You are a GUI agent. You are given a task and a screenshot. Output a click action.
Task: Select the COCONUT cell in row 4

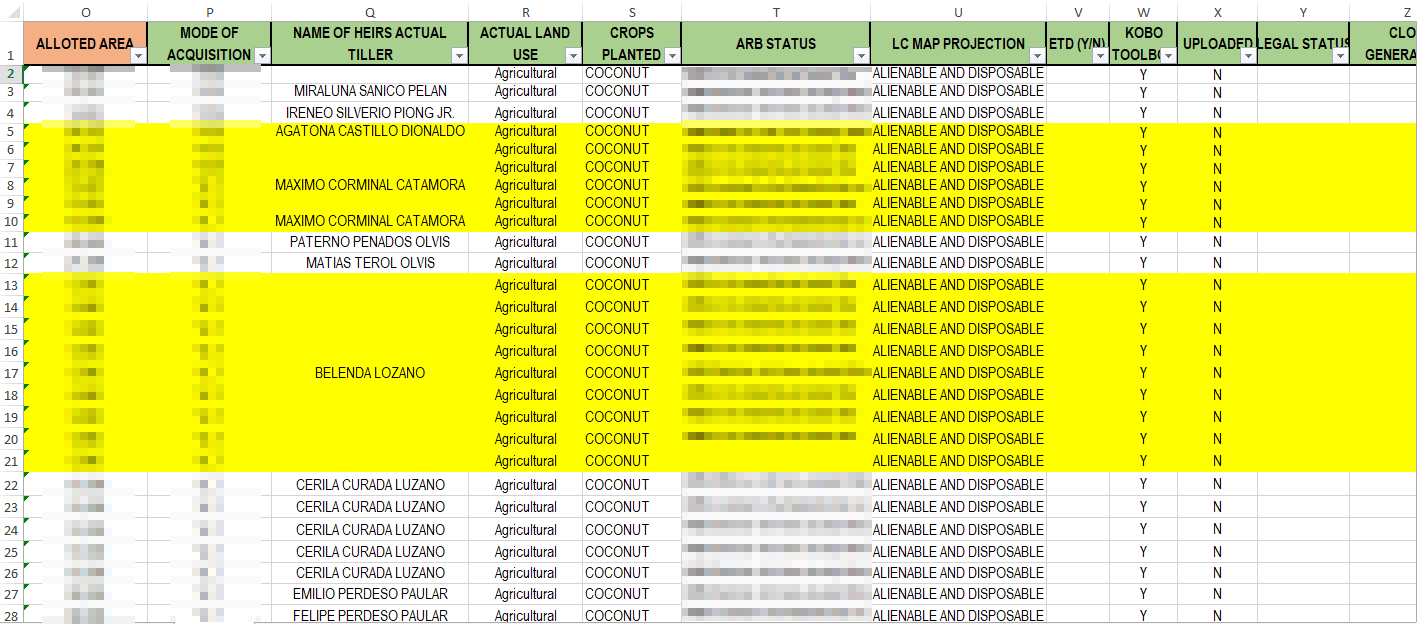[632, 112]
